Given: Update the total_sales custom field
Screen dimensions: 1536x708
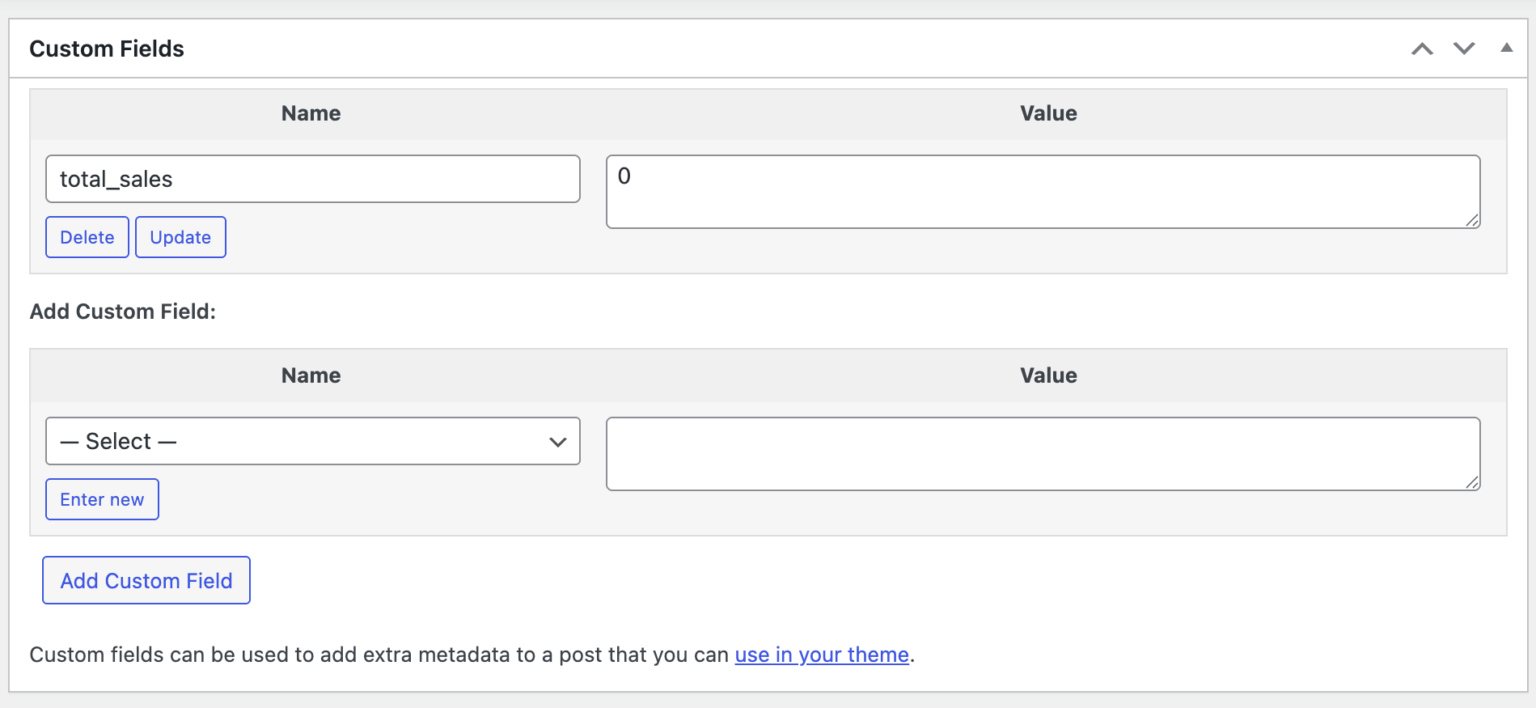Looking at the screenshot, I should [180, 237].
